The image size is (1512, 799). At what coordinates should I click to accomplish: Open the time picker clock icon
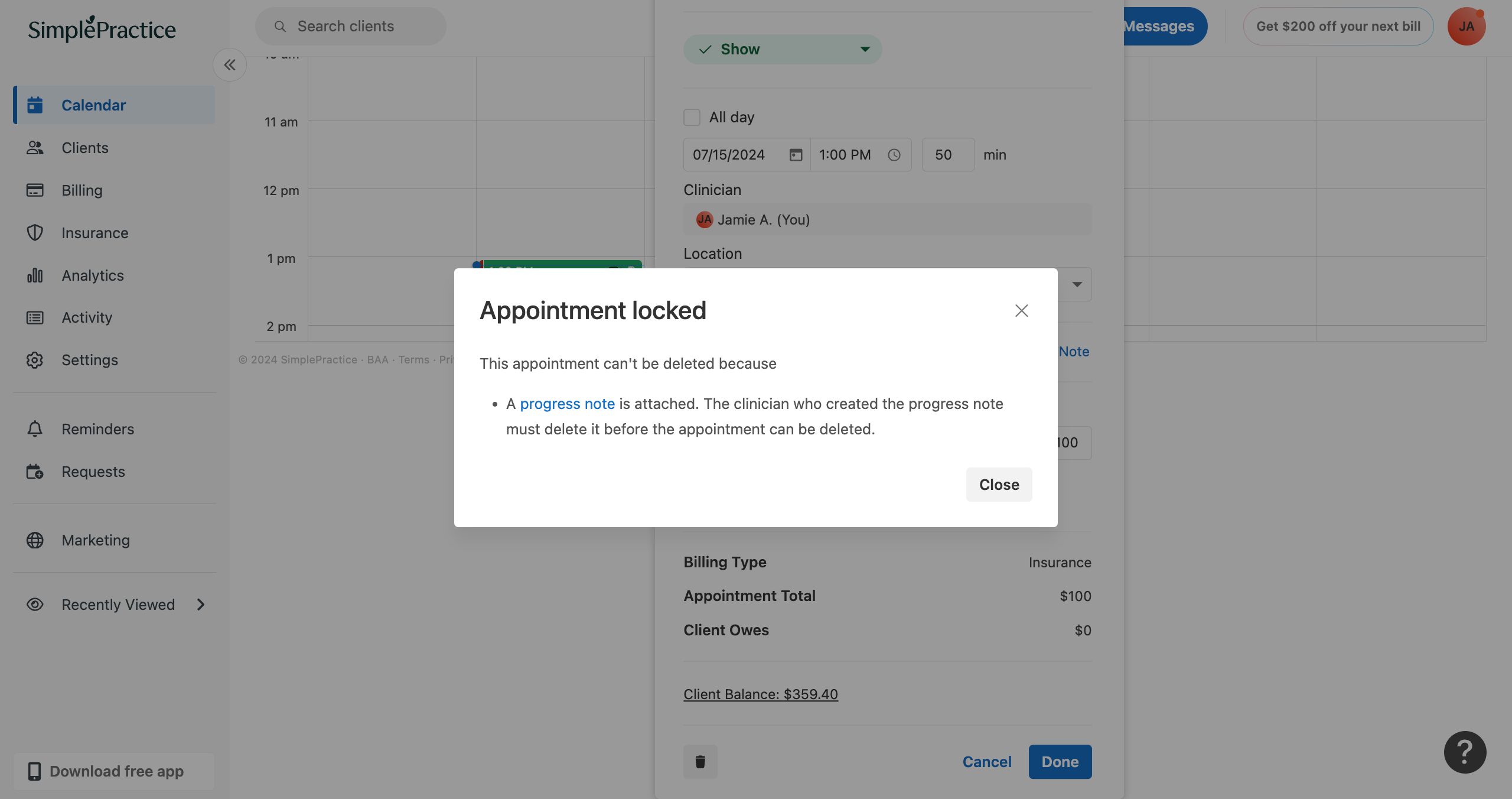point(894,155)
